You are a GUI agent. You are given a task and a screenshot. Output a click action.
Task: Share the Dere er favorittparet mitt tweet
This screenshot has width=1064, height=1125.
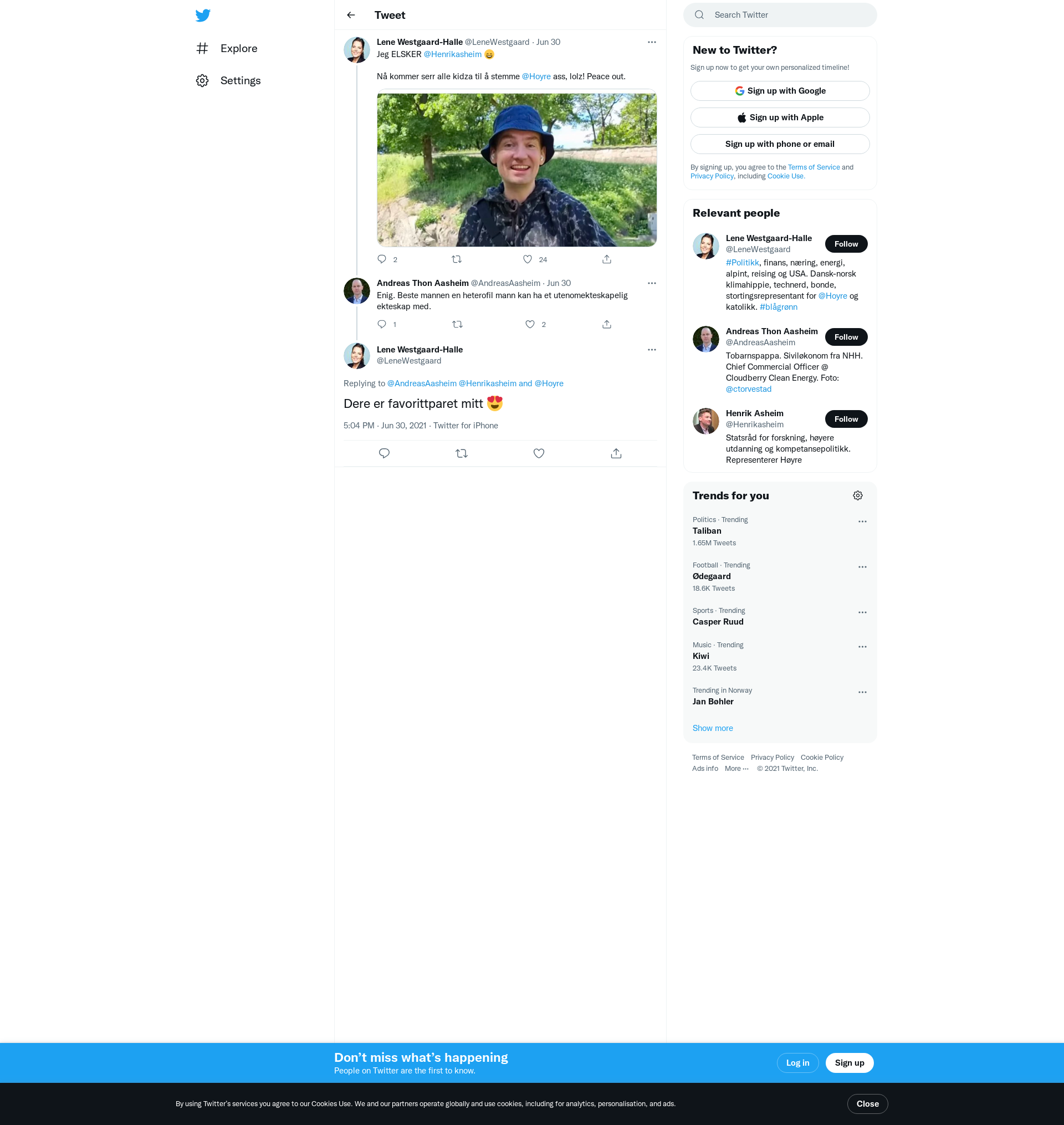pos(616,453)
